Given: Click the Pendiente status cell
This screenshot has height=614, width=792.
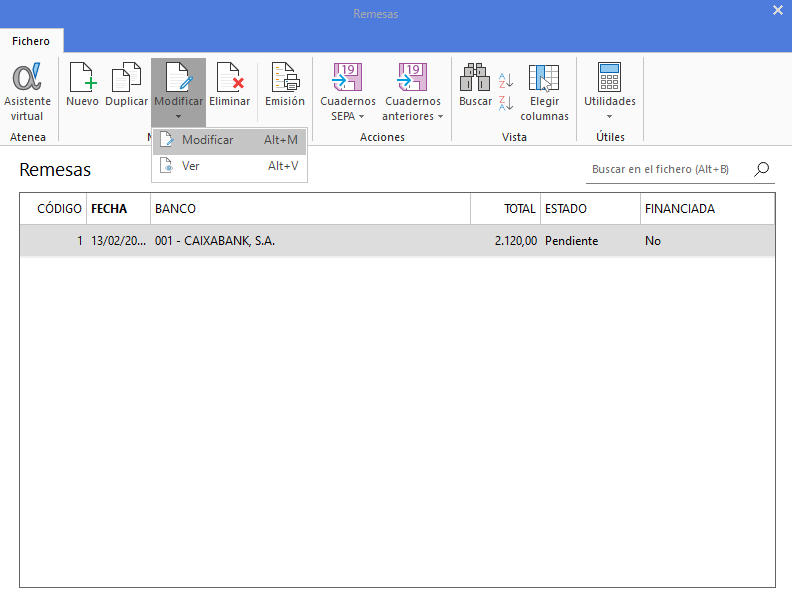Looking at the screenshot, I should [x=590, y=241].
